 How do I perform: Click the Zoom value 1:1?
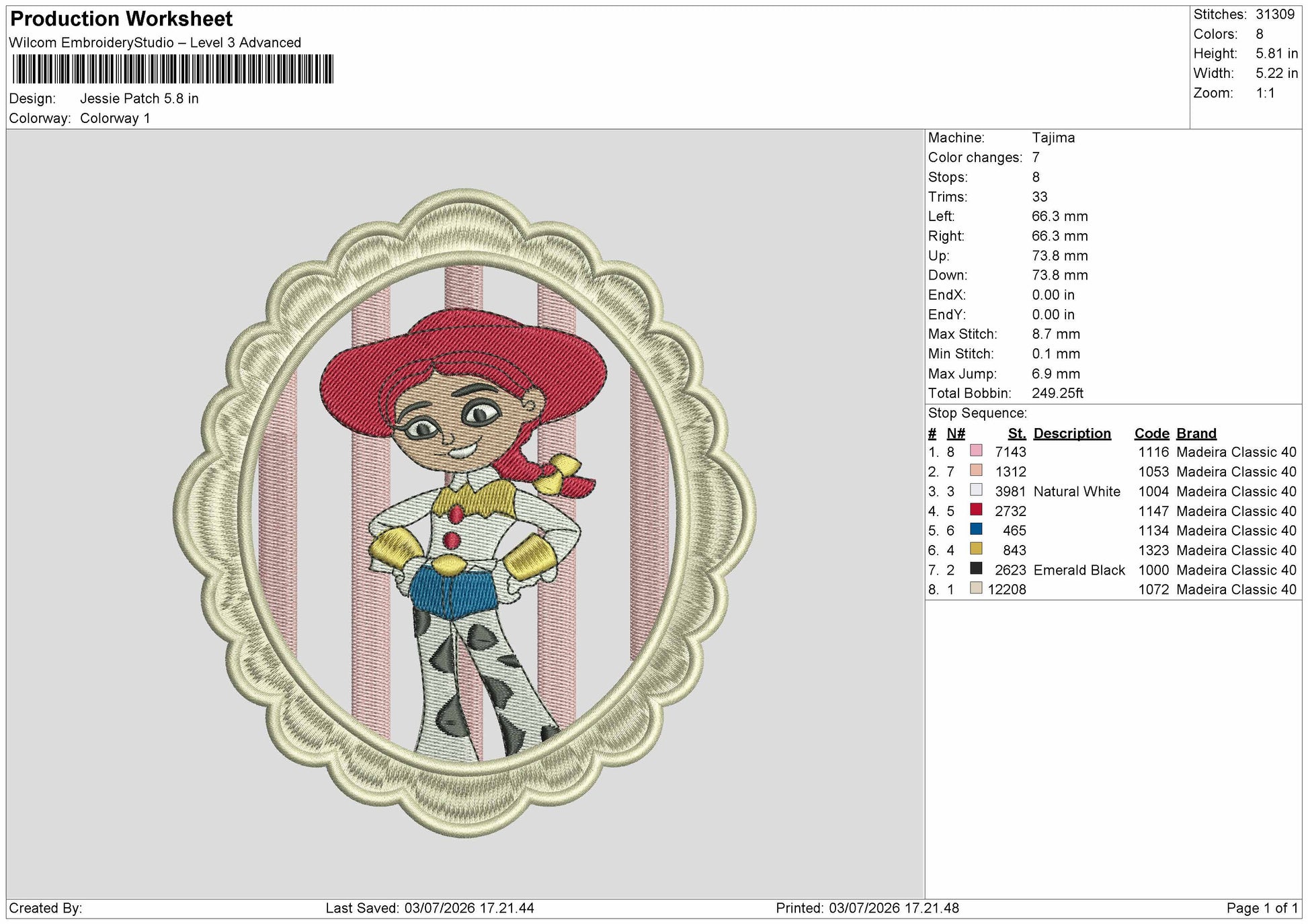coord(1266,93)
